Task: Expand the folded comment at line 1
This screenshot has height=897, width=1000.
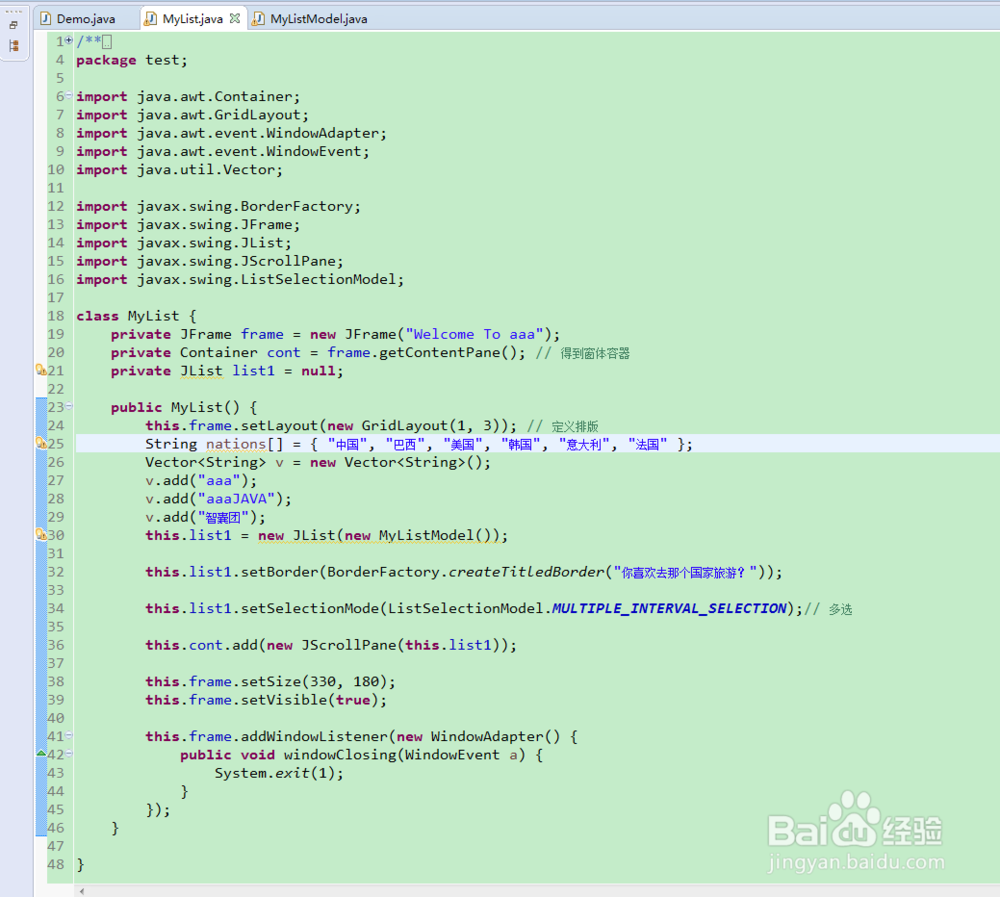Action: 69,40
